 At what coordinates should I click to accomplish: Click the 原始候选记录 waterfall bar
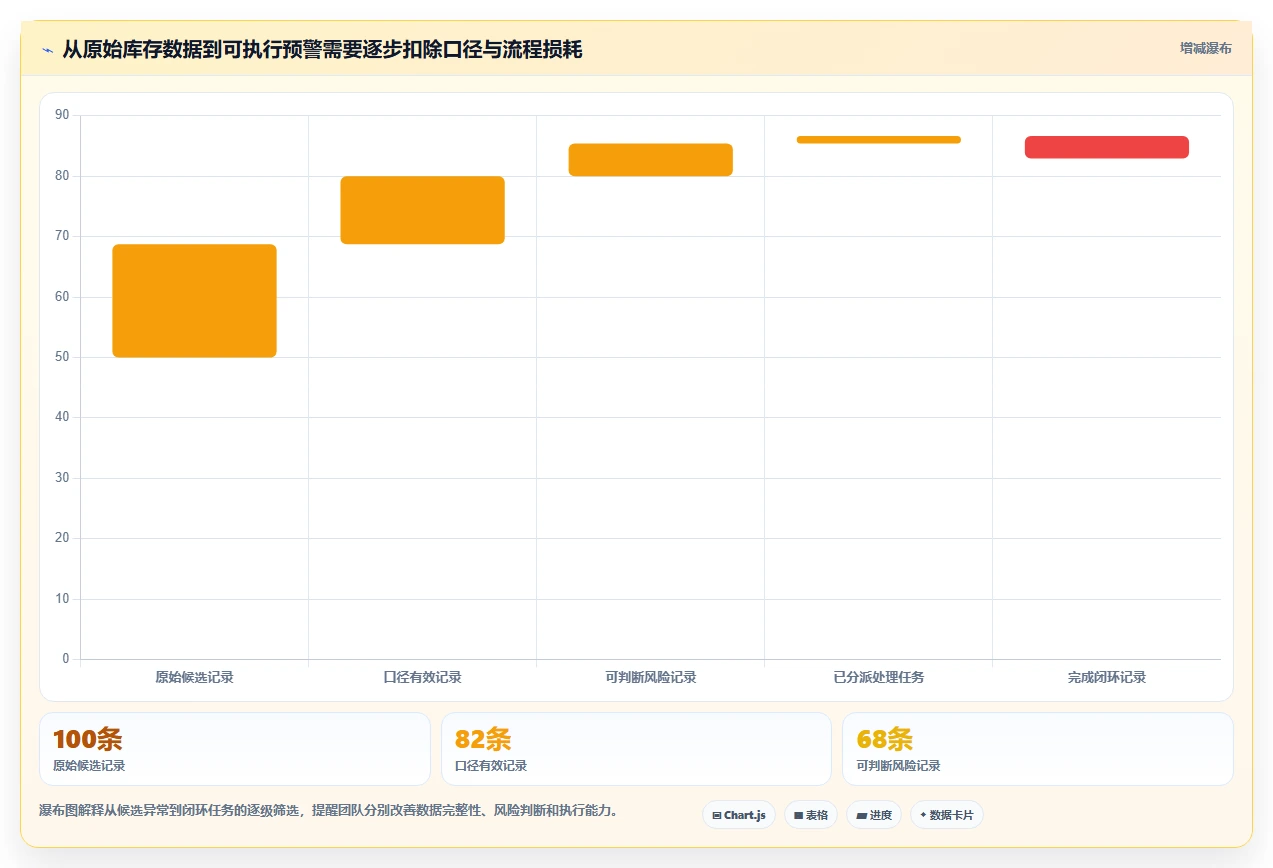pyautogui.click(x=194, y=301)
